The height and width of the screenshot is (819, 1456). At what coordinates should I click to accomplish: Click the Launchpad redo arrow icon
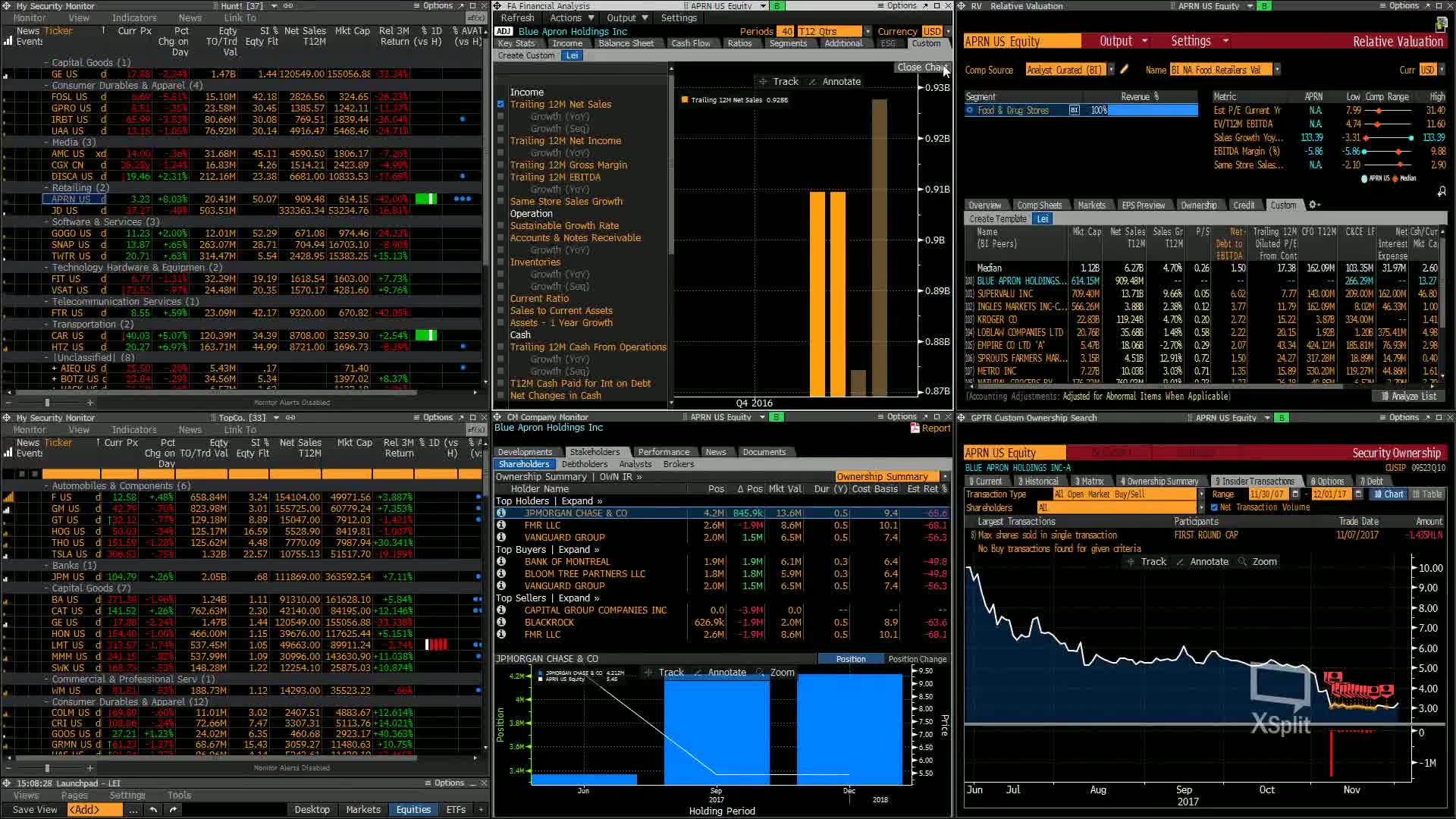point(173,809)
